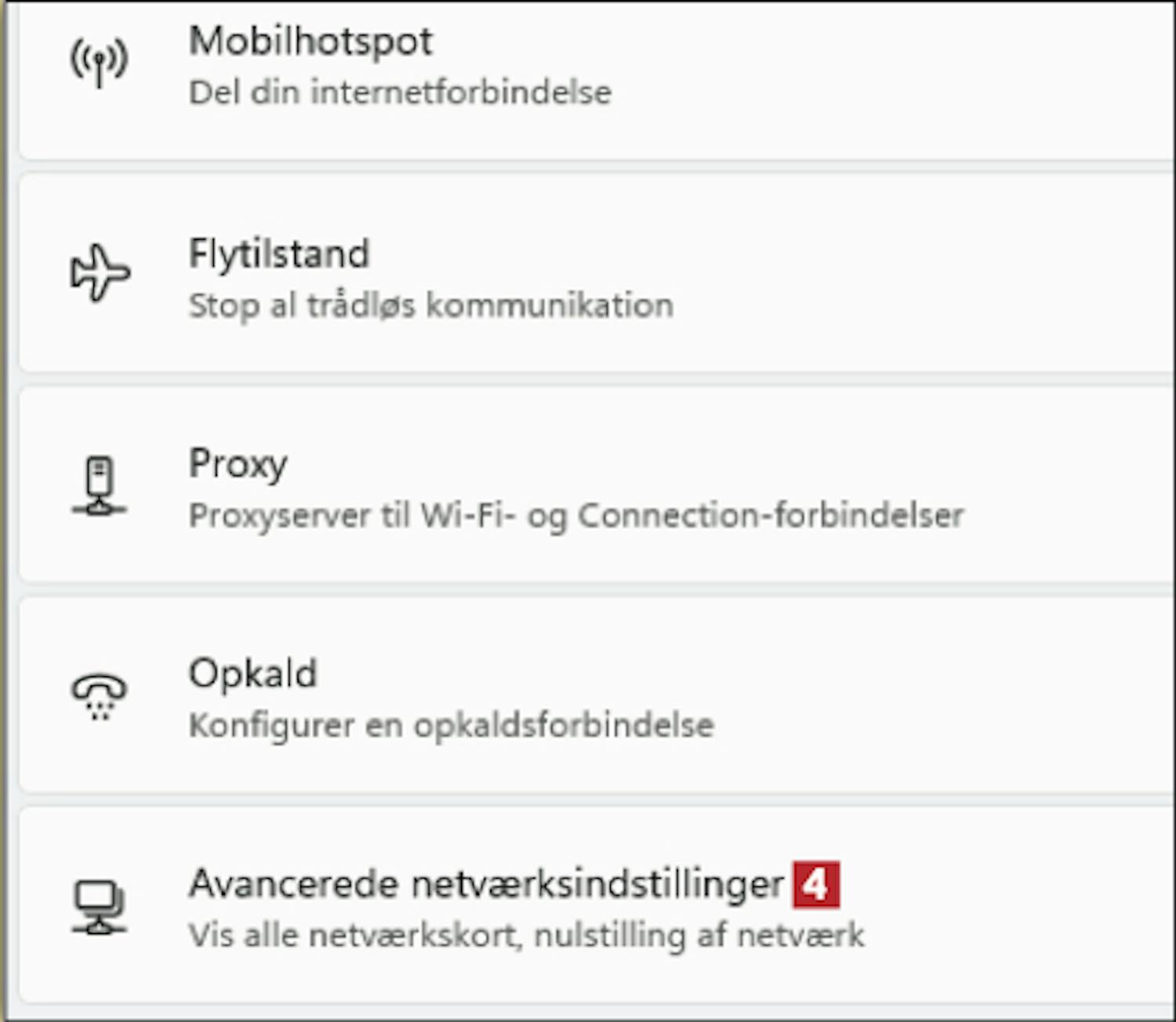The width and height of the screenshot is (1176, 1022).
Task: Select the Proxy heading
Action: click(238, 464)
